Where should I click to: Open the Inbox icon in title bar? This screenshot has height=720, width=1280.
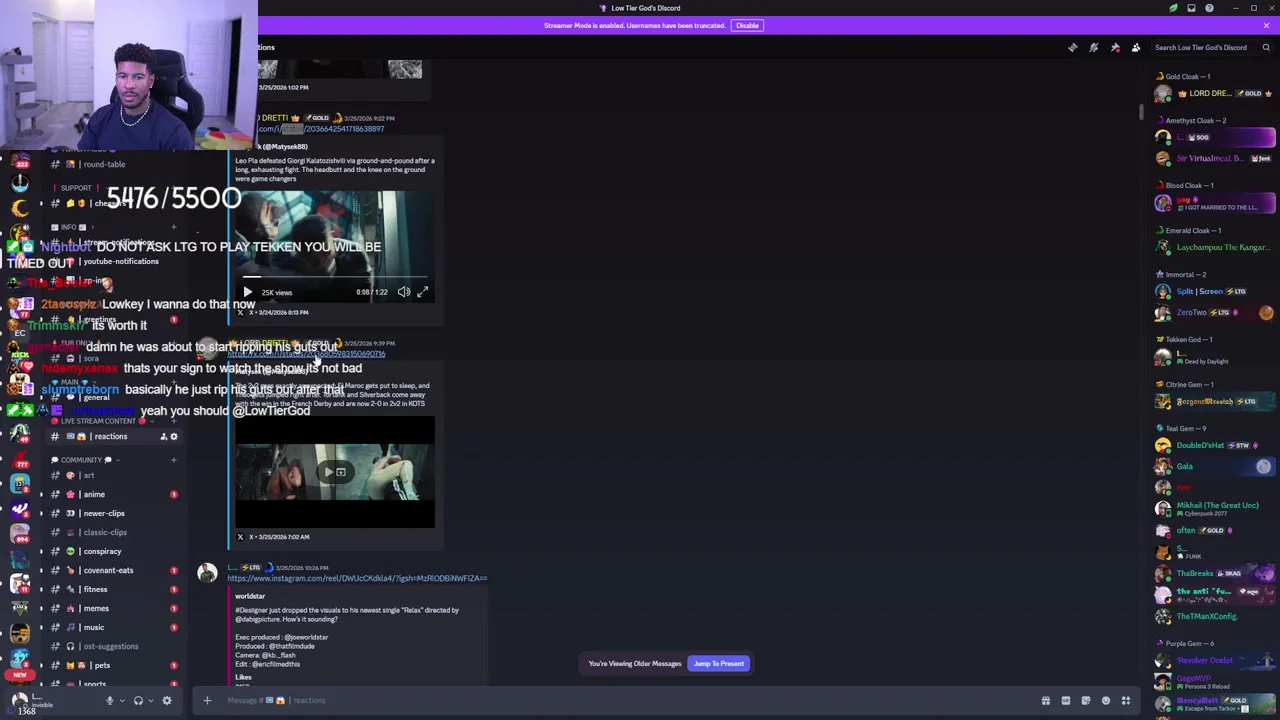click(x=1191, y=8)
